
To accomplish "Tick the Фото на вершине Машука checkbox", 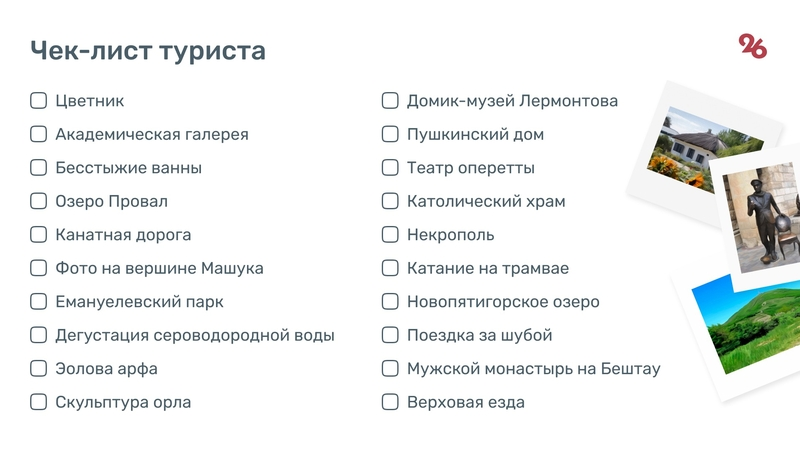I will (39, 268).
